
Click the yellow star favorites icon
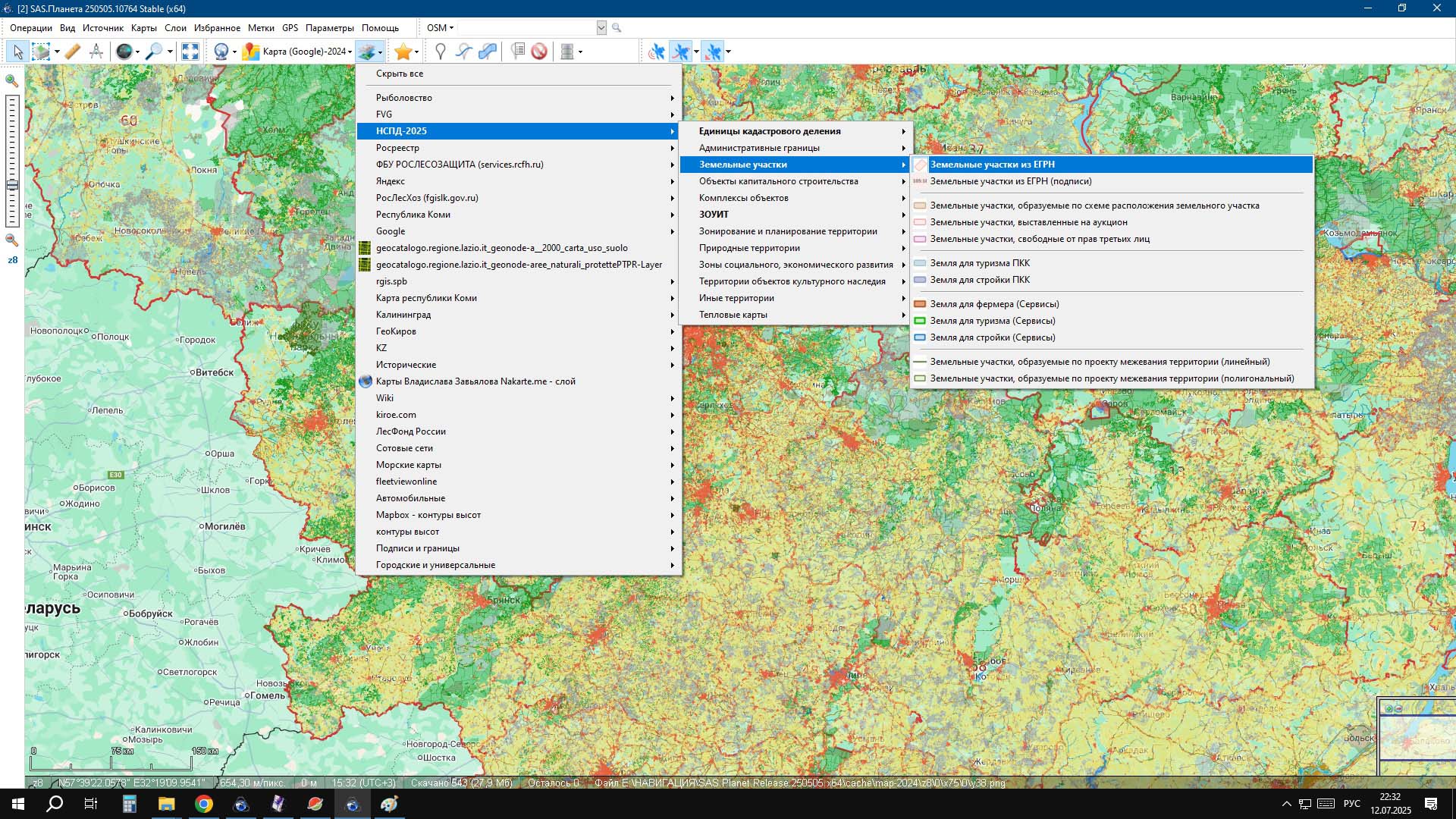[x=403, y=52]
